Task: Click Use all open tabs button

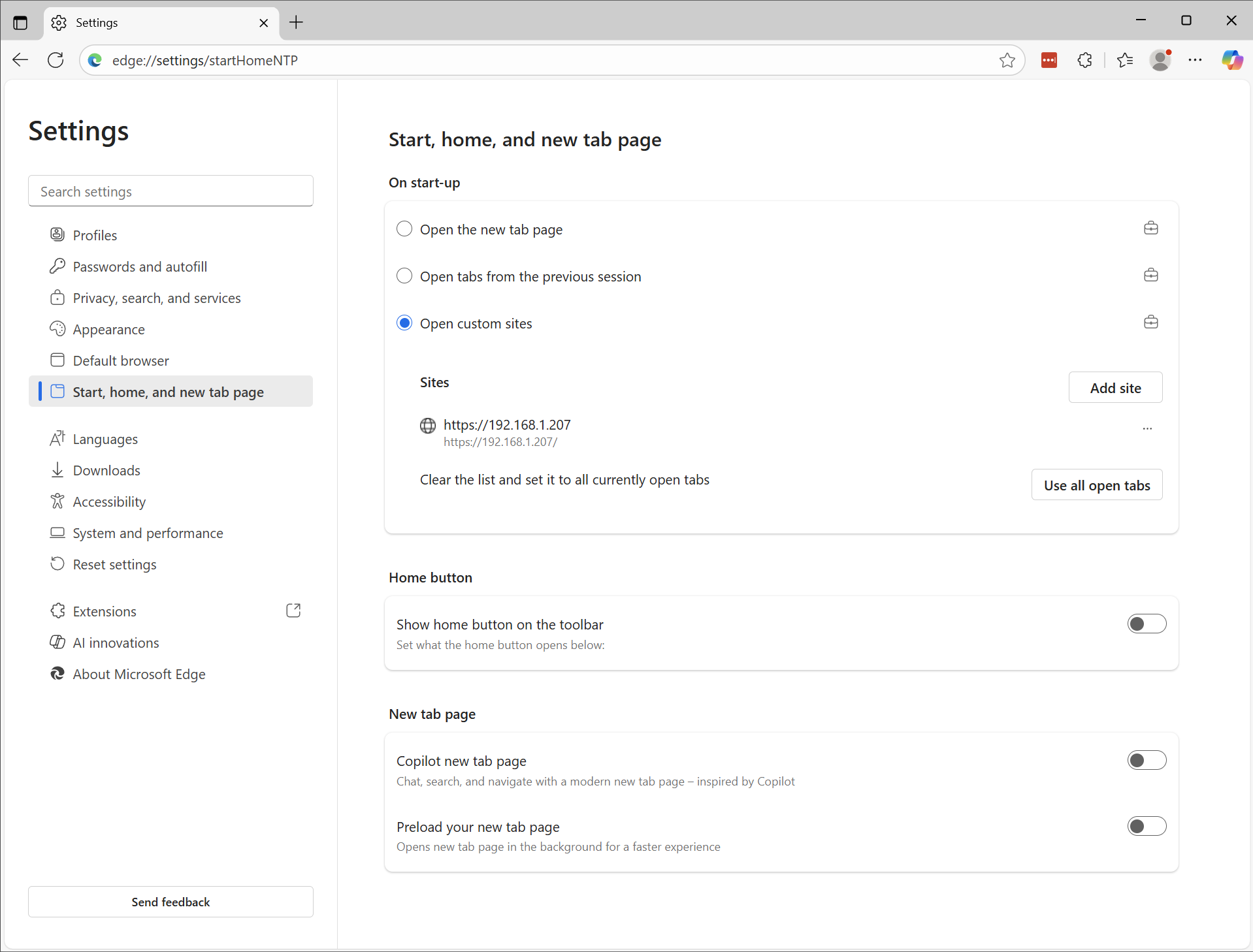Action: (x=1097, y=485)
